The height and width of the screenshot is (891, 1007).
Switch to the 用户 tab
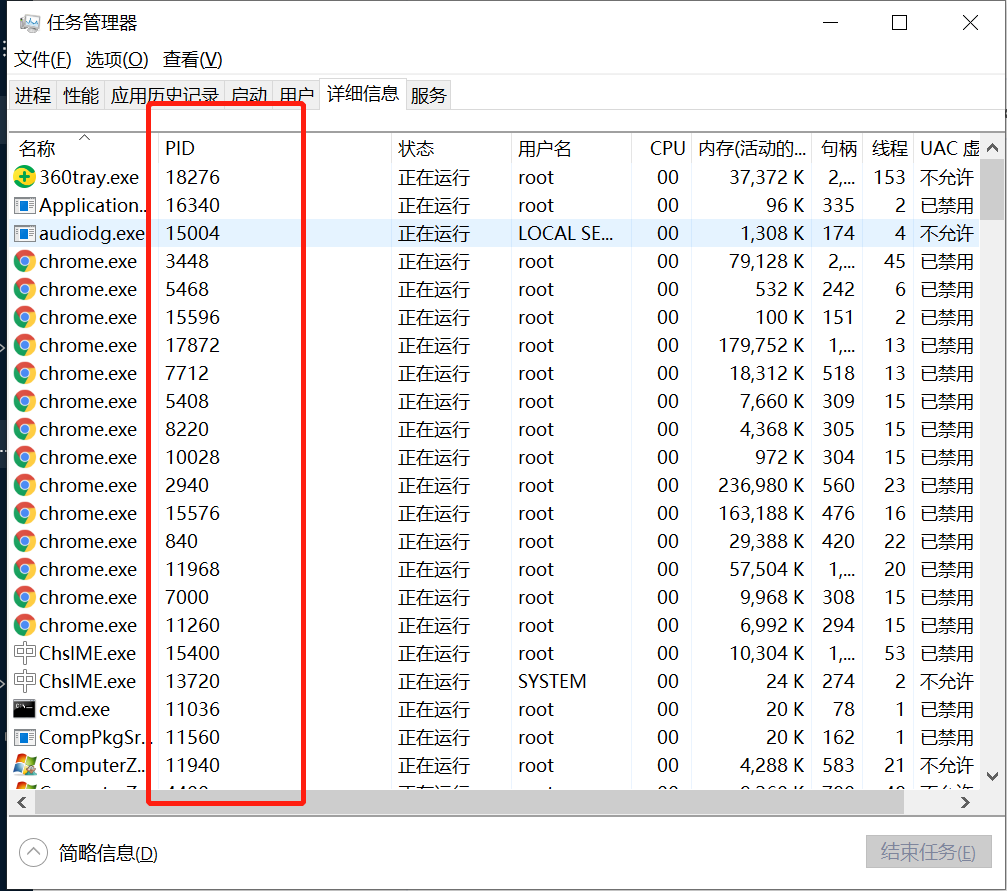click(x=296, y=96)
